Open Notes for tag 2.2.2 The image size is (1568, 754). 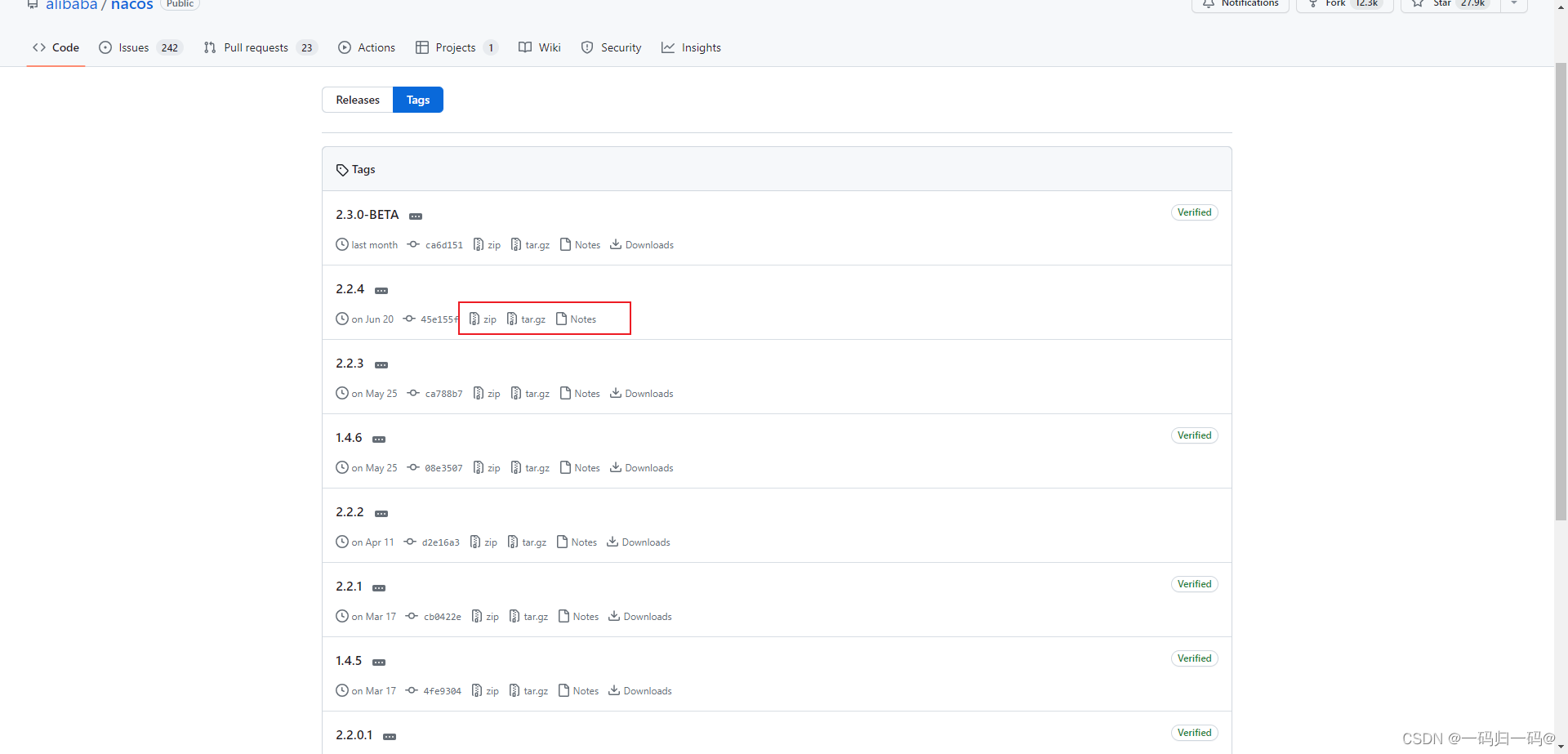577,542
